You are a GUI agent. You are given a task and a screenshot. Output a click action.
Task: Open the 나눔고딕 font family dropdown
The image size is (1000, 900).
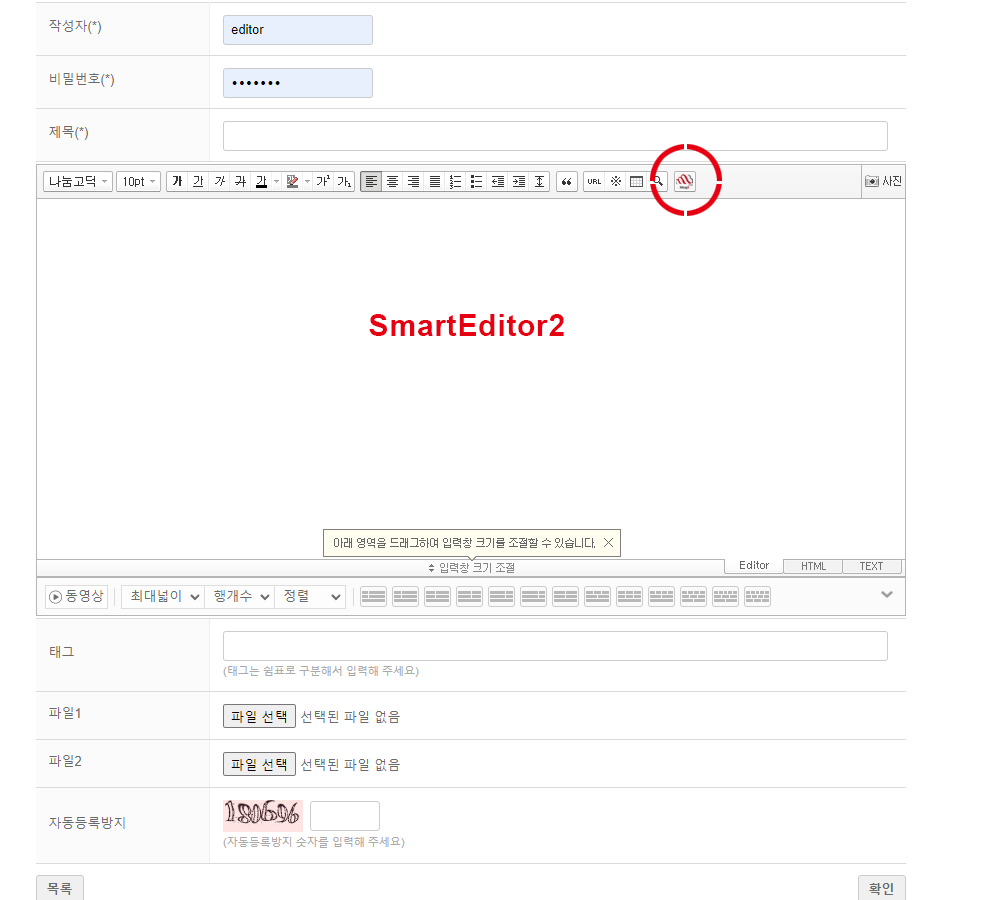coord(78,181)
